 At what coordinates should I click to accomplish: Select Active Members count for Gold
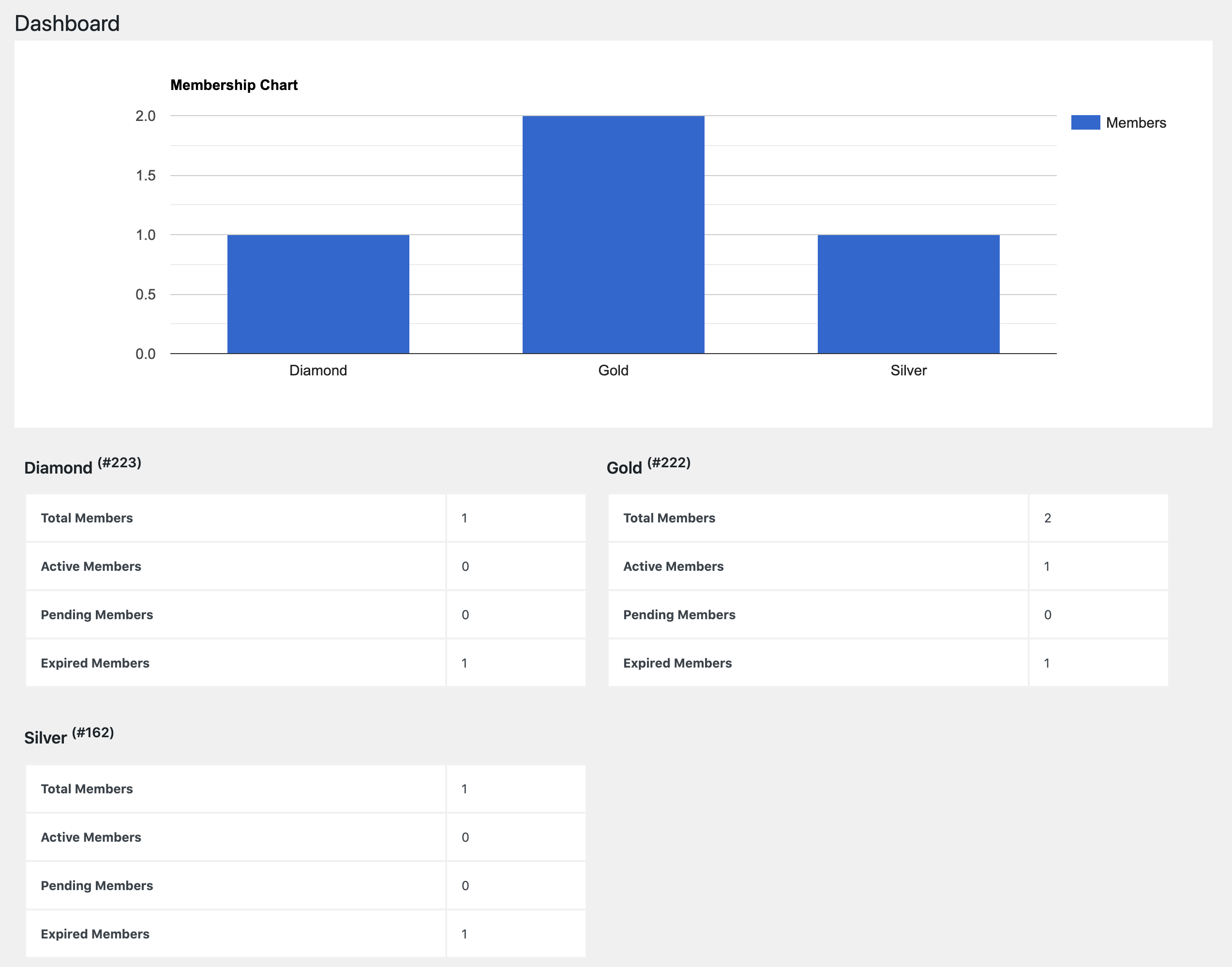1048,566
